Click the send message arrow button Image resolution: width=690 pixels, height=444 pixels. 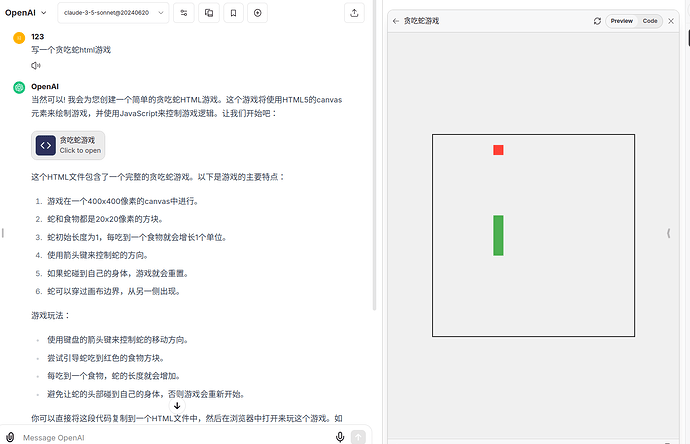click(358, 437)
